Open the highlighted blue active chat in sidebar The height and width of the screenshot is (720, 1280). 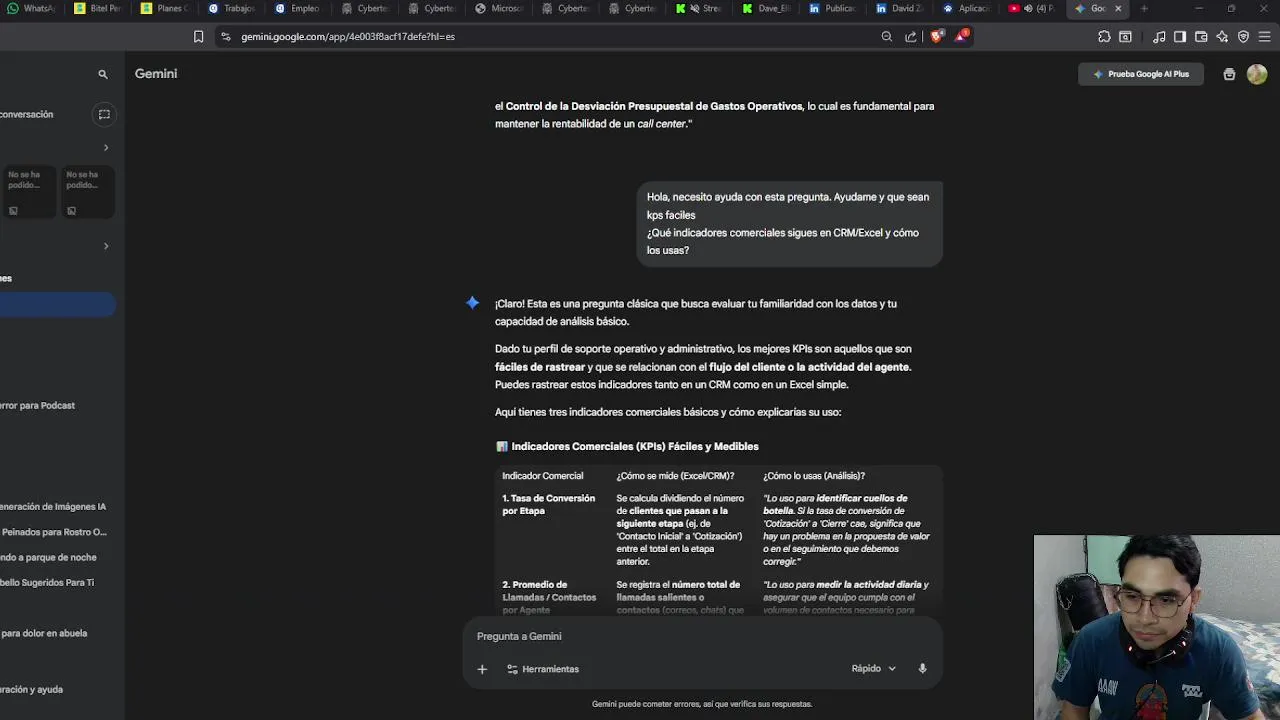pos(58,305)
